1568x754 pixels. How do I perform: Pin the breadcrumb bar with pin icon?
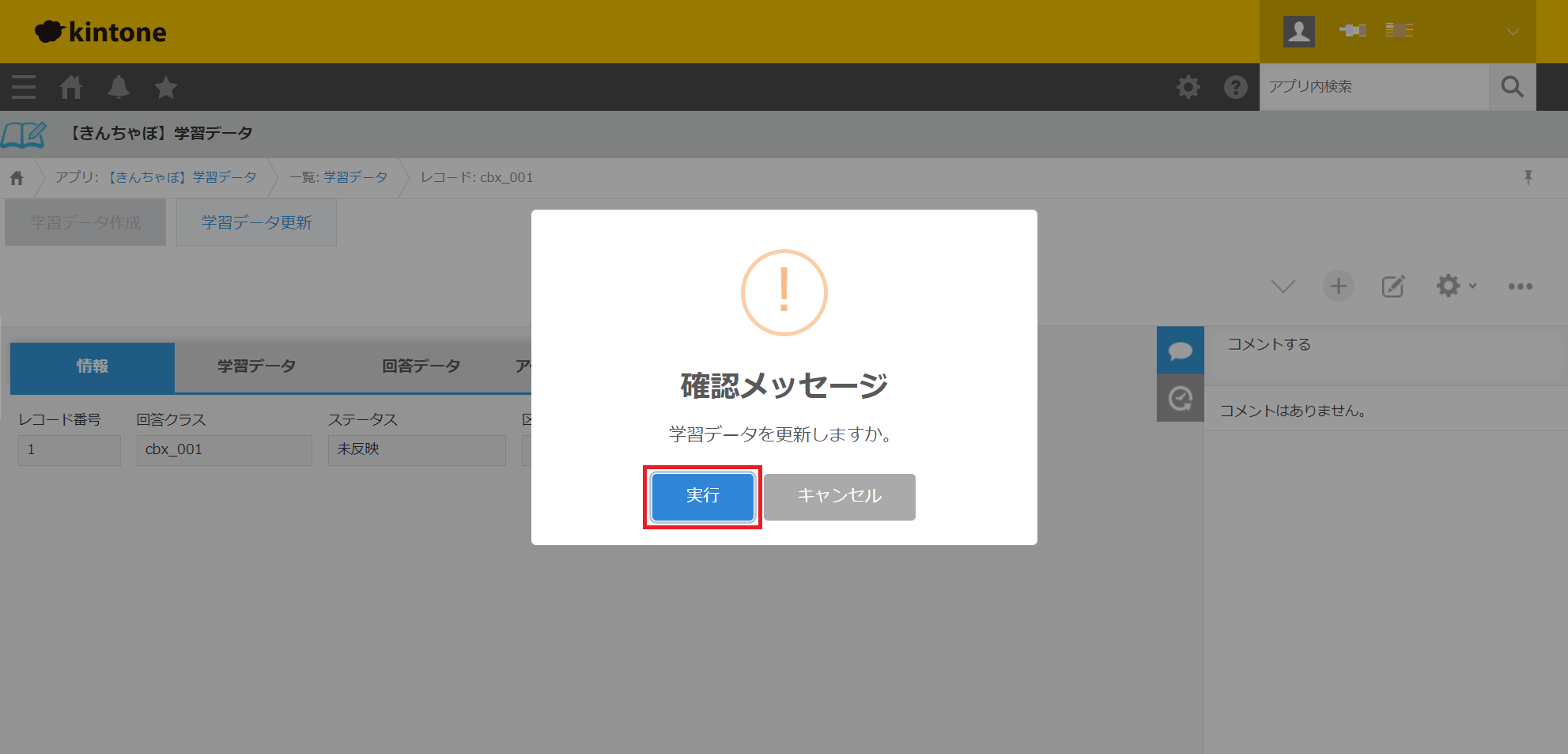(x=1528, y=177)
